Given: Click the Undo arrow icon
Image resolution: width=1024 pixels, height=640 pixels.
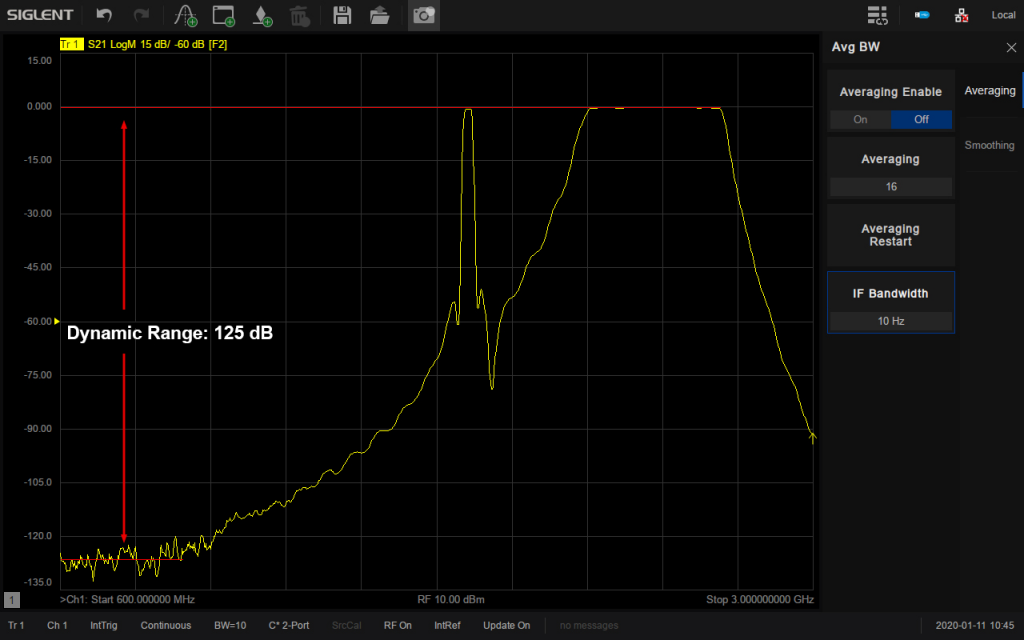Looking at the screenshot, I should click(x=104, y=15).
